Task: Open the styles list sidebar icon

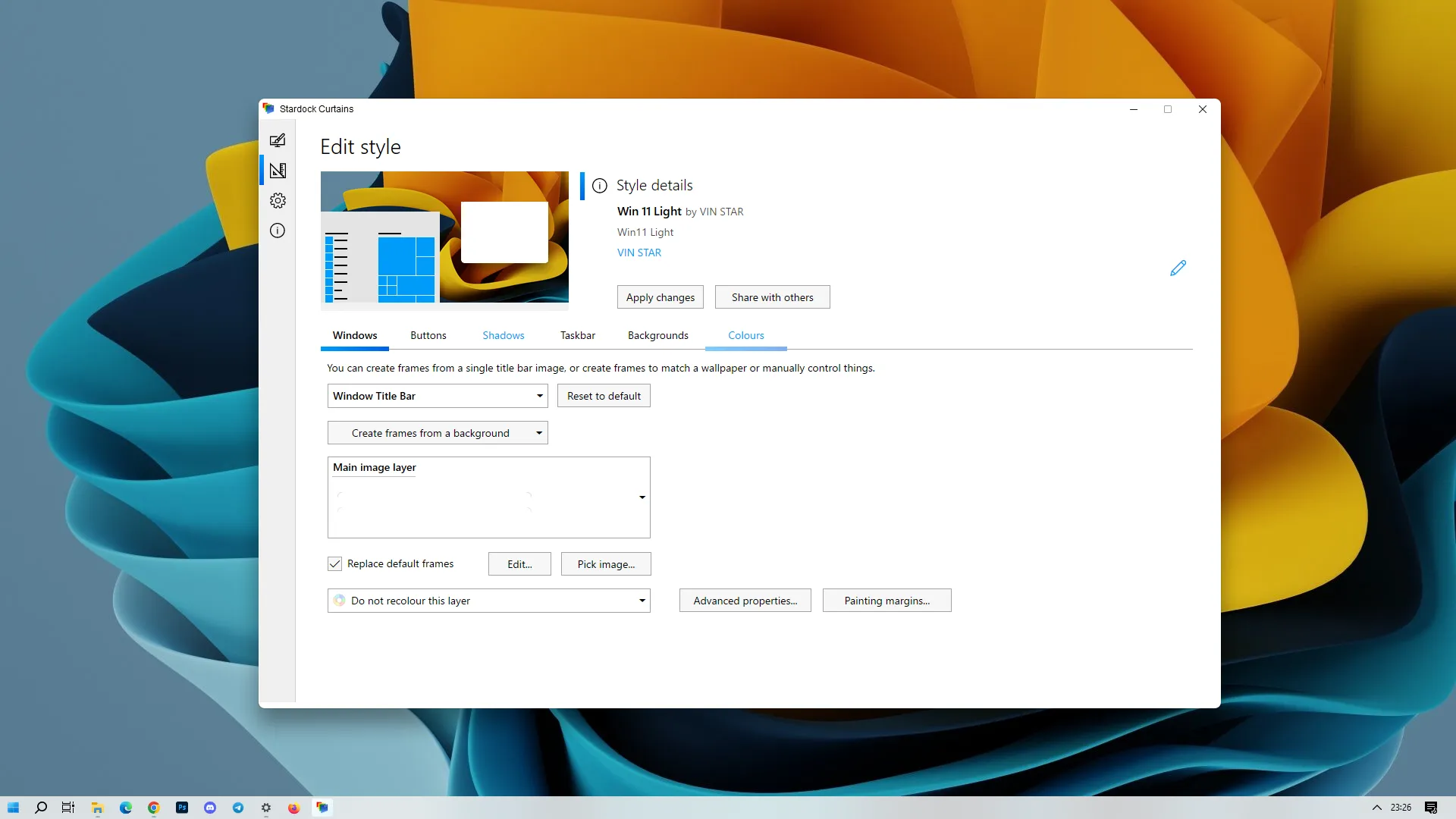Action: click(278, 140)
